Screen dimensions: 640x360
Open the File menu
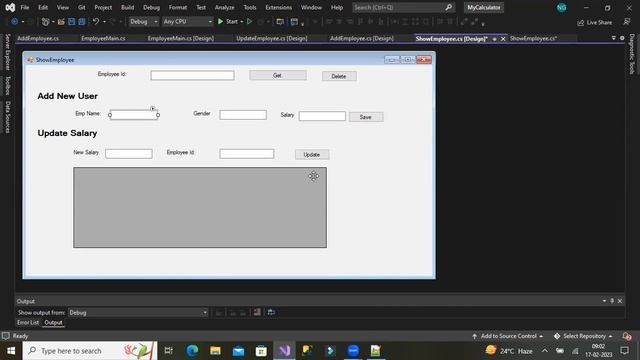pos(24,7)
